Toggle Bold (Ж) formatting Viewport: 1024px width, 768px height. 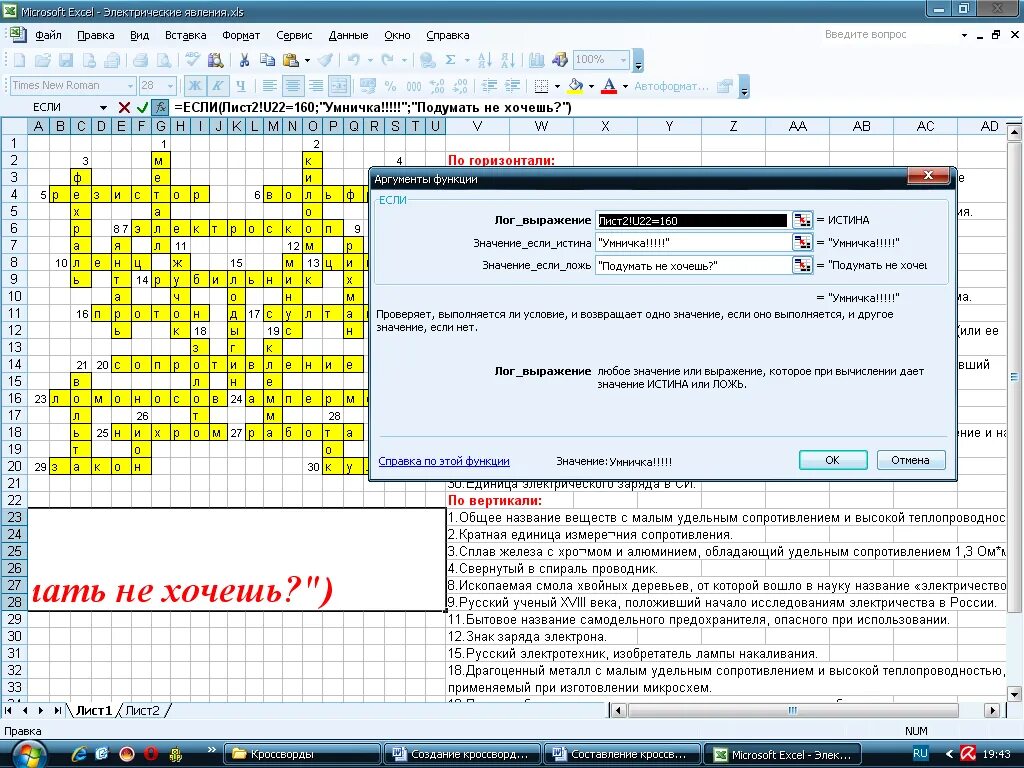pos(195,86)
